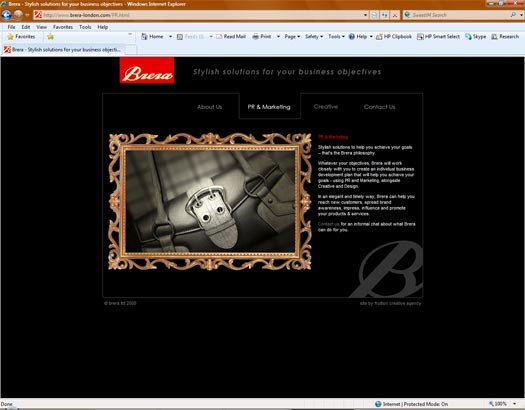This screenshot has height=410, width=525.
Task: Open the zoom level dropdown in the status bar
Action: pyautogui.click(x=515, y=404)
